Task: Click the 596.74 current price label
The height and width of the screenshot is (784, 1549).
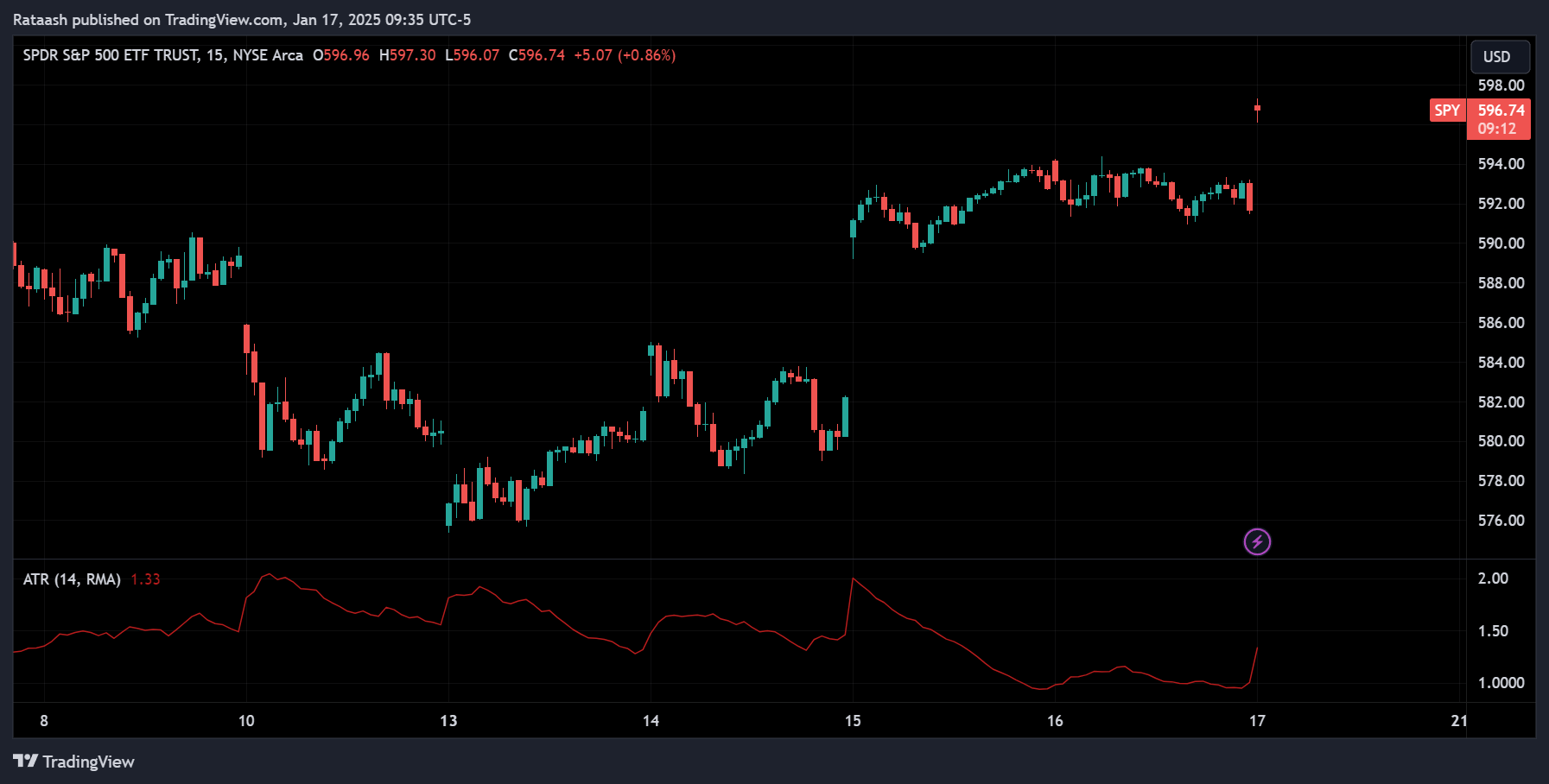Action: tap(1501, 111)
